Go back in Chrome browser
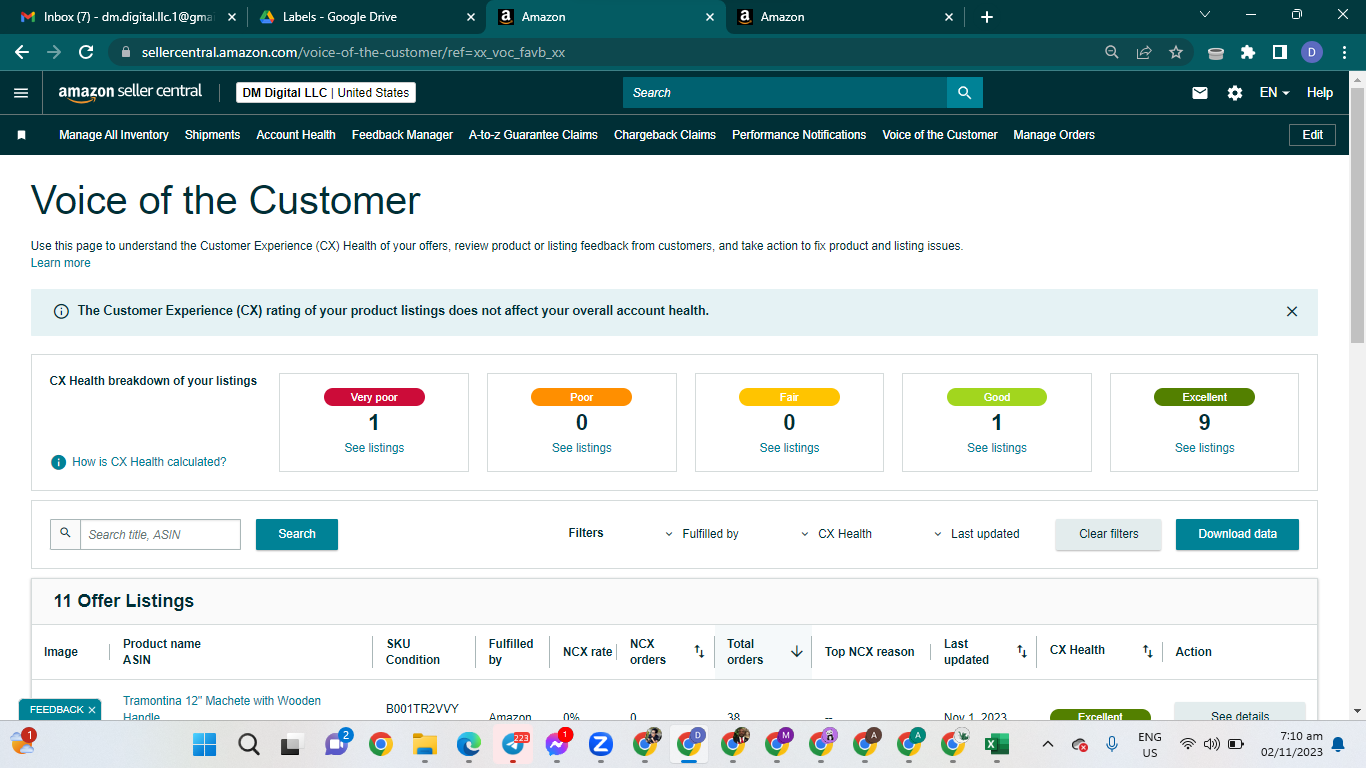The image size is (1366, 768). coord(22,52)
